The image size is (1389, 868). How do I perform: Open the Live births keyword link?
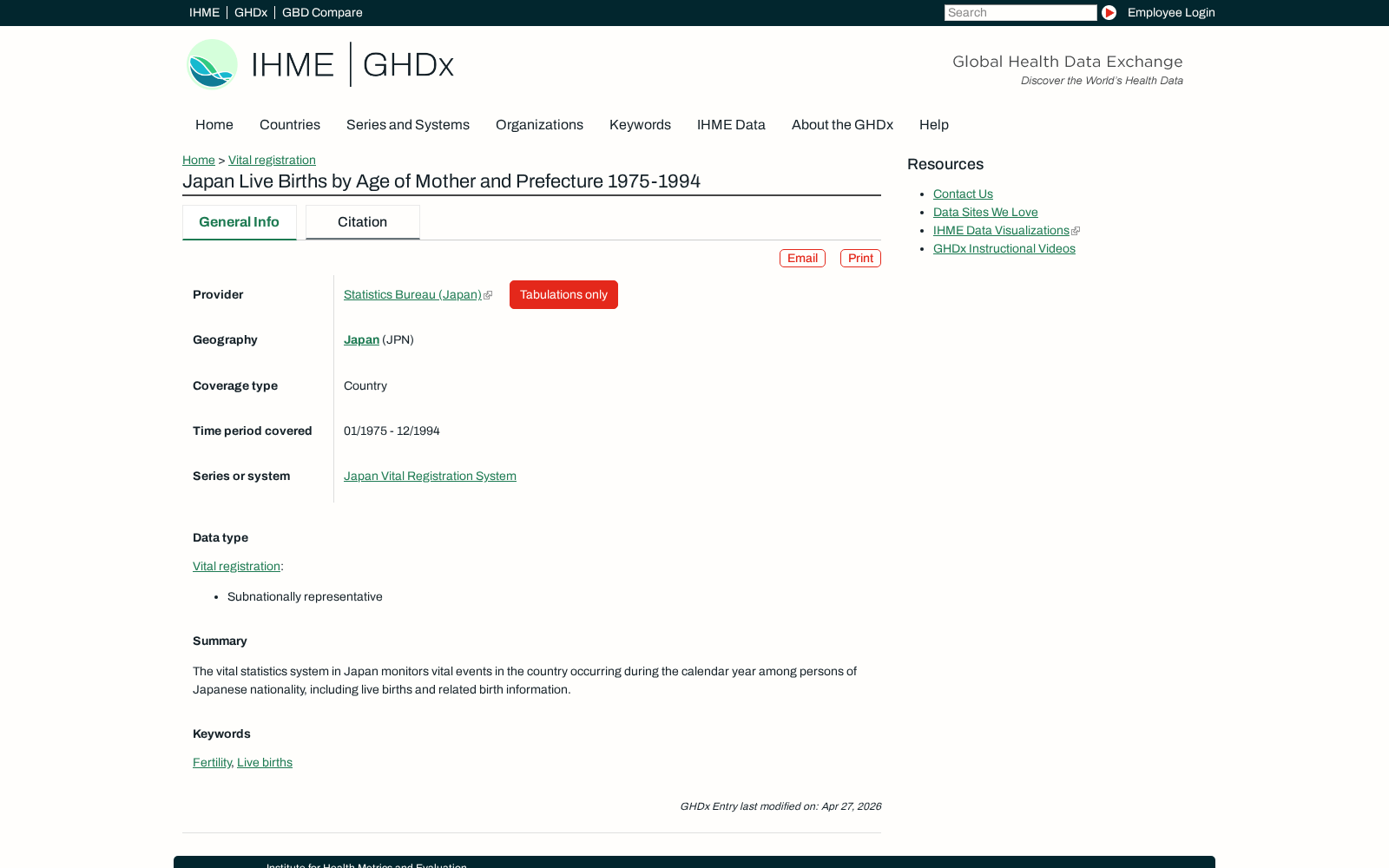[265, 762]
